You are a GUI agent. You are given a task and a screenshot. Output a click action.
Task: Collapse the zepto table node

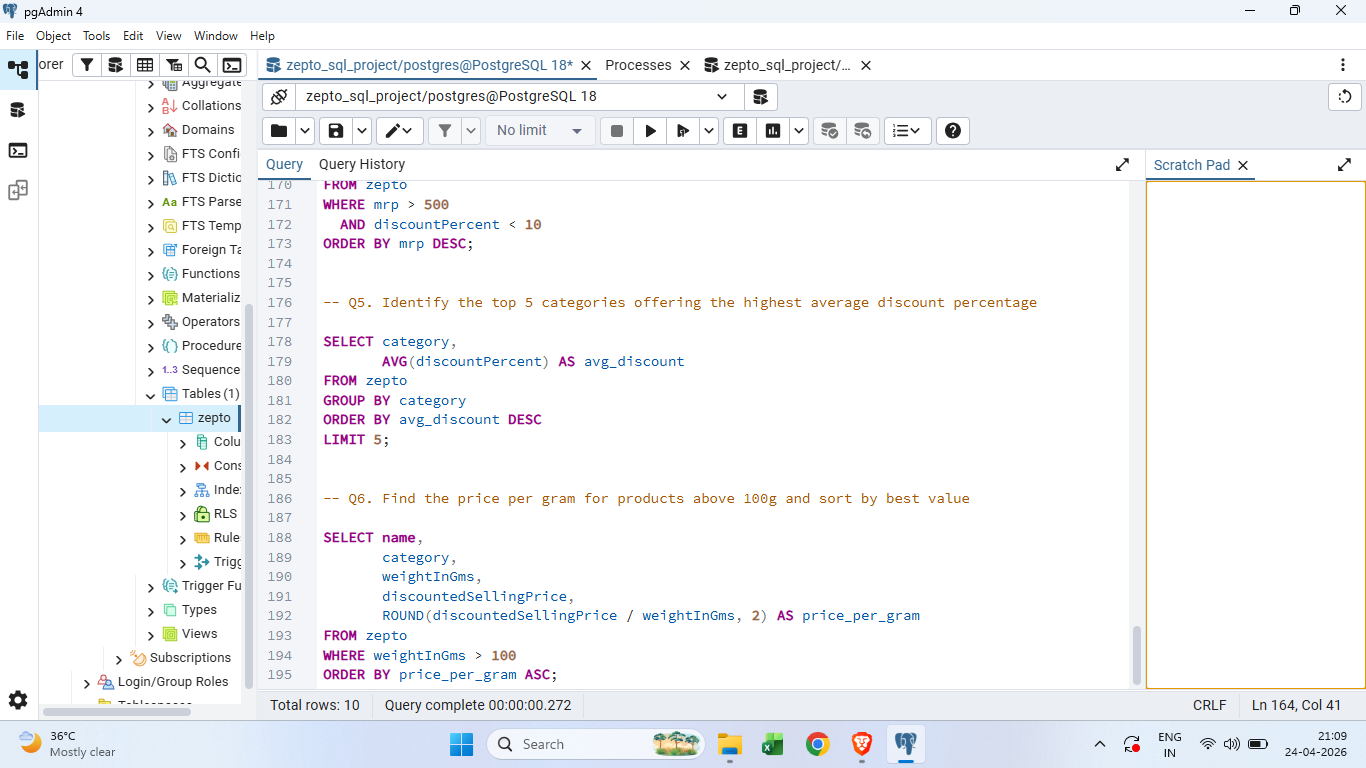coord(167,419)
